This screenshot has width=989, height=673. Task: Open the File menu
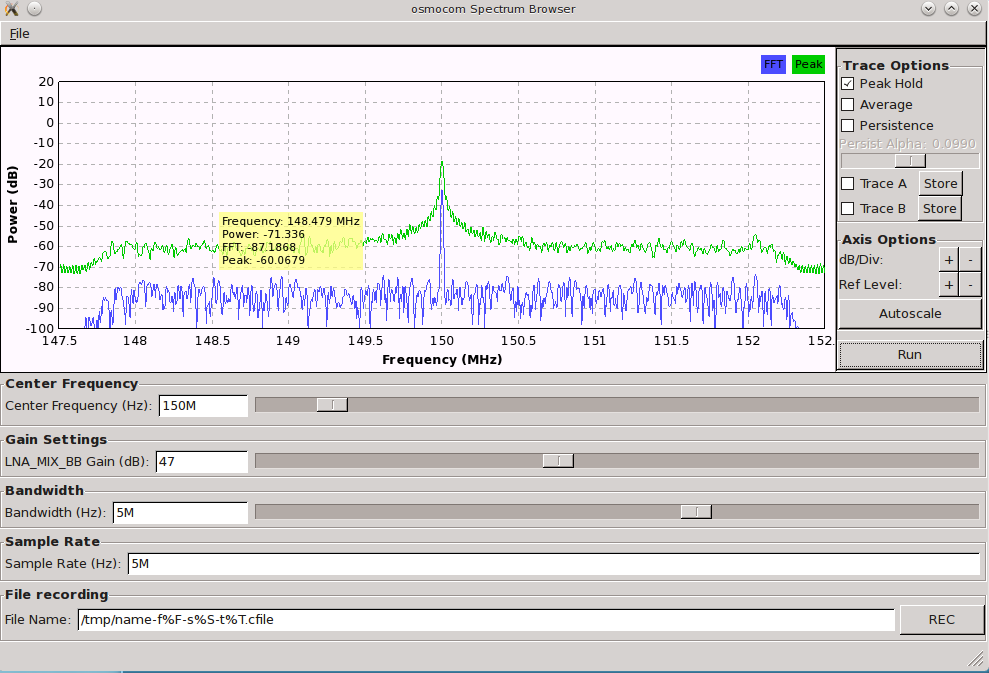click(x=20, y=33)
